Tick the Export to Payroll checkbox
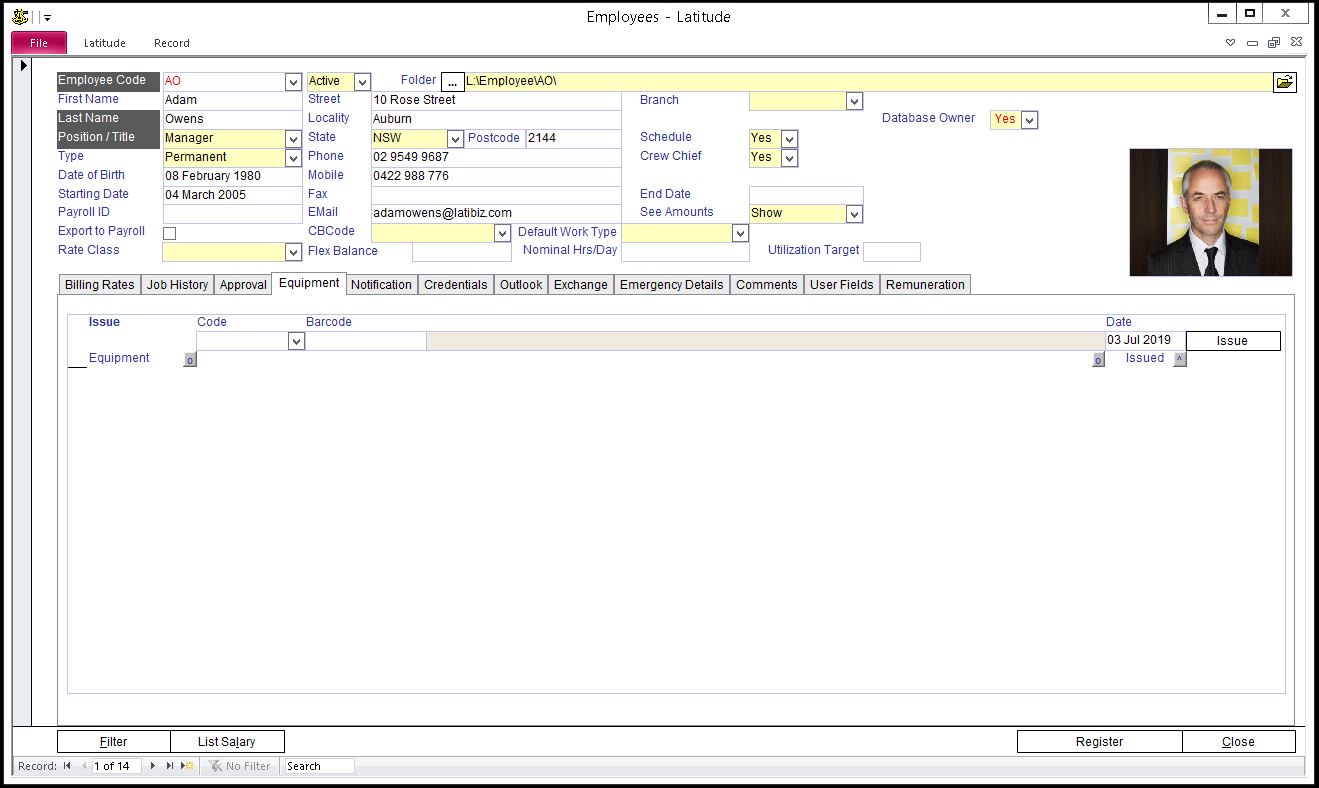The height and width of the screenshot is (788, 1319). 169,233
